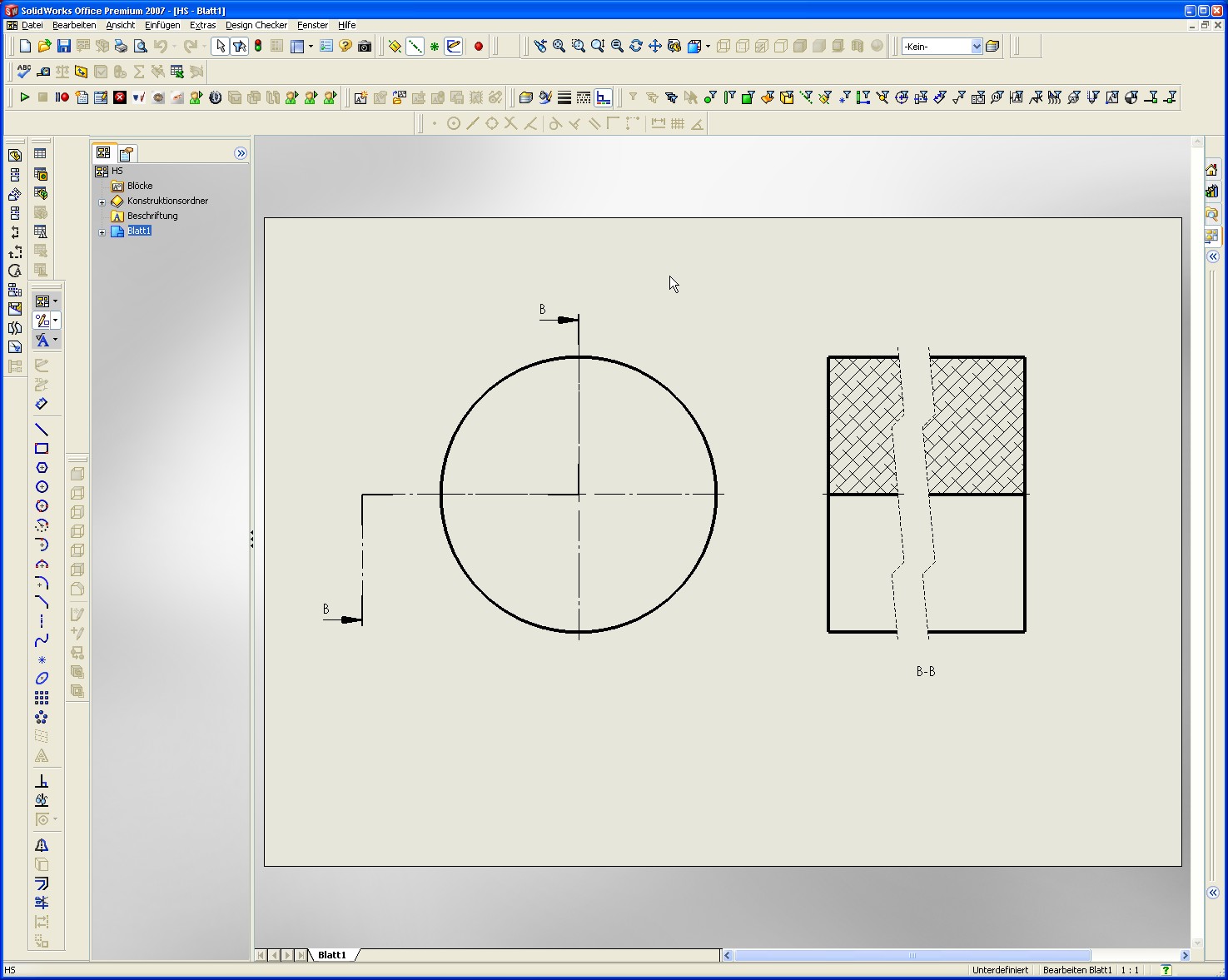Select the Spline sketch tool

coord(41,639)
